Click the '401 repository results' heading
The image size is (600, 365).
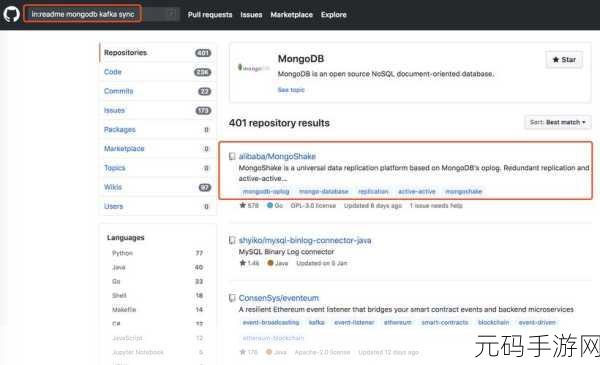279,123
